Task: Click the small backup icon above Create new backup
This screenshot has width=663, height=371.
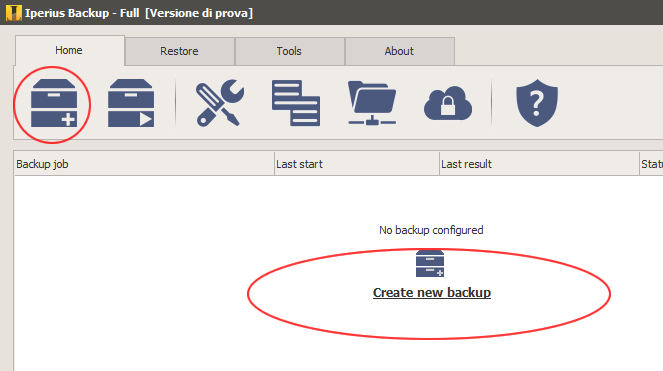Action: click(430, 264)
